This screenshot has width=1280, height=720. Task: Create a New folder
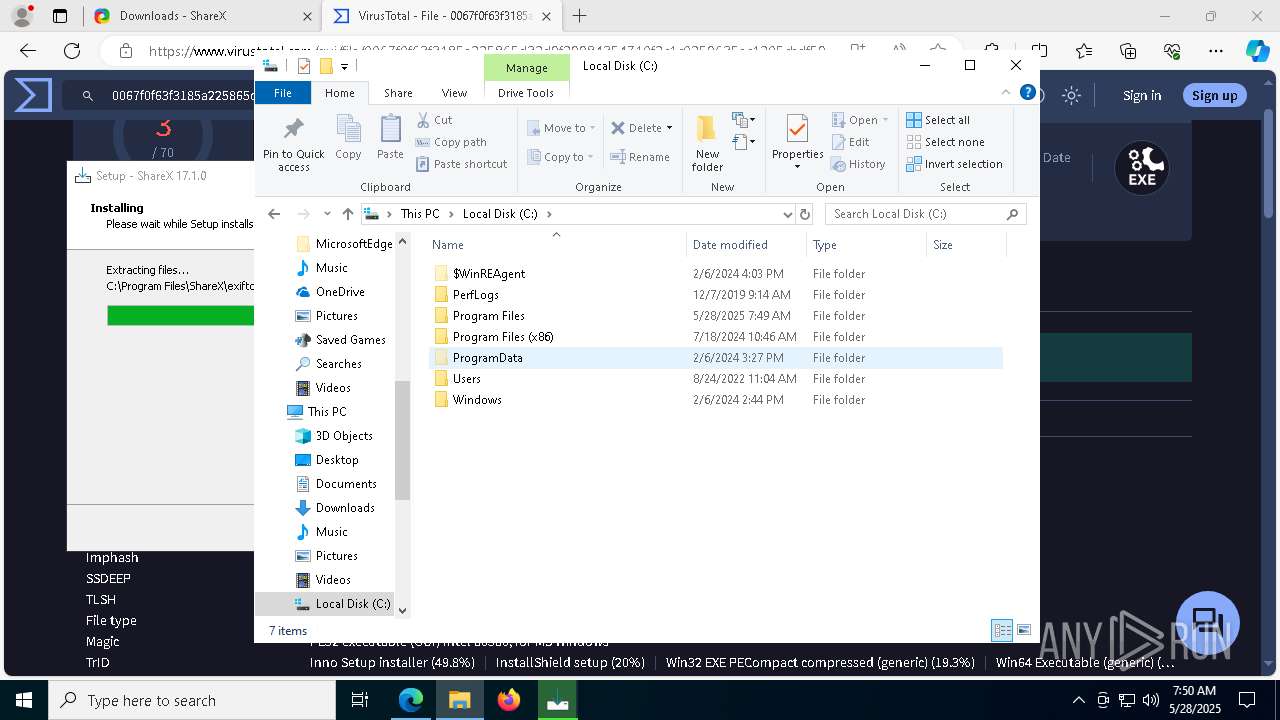click(x=707, y=141)
